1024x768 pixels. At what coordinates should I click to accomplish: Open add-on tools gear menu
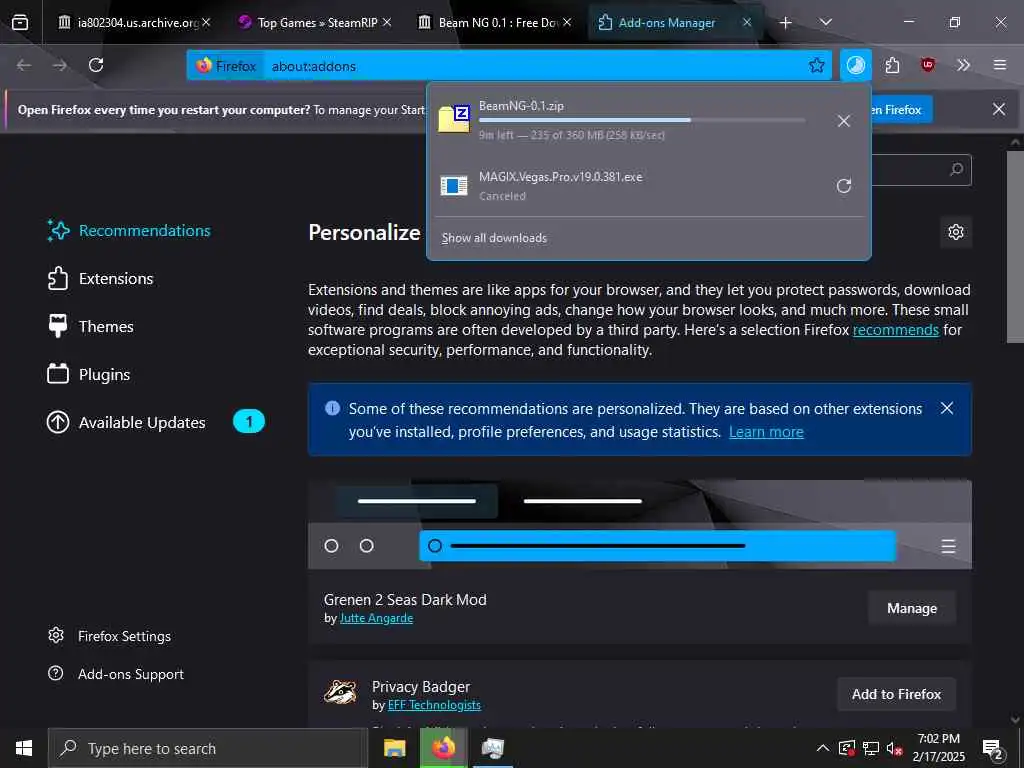(x=956, y=232)
